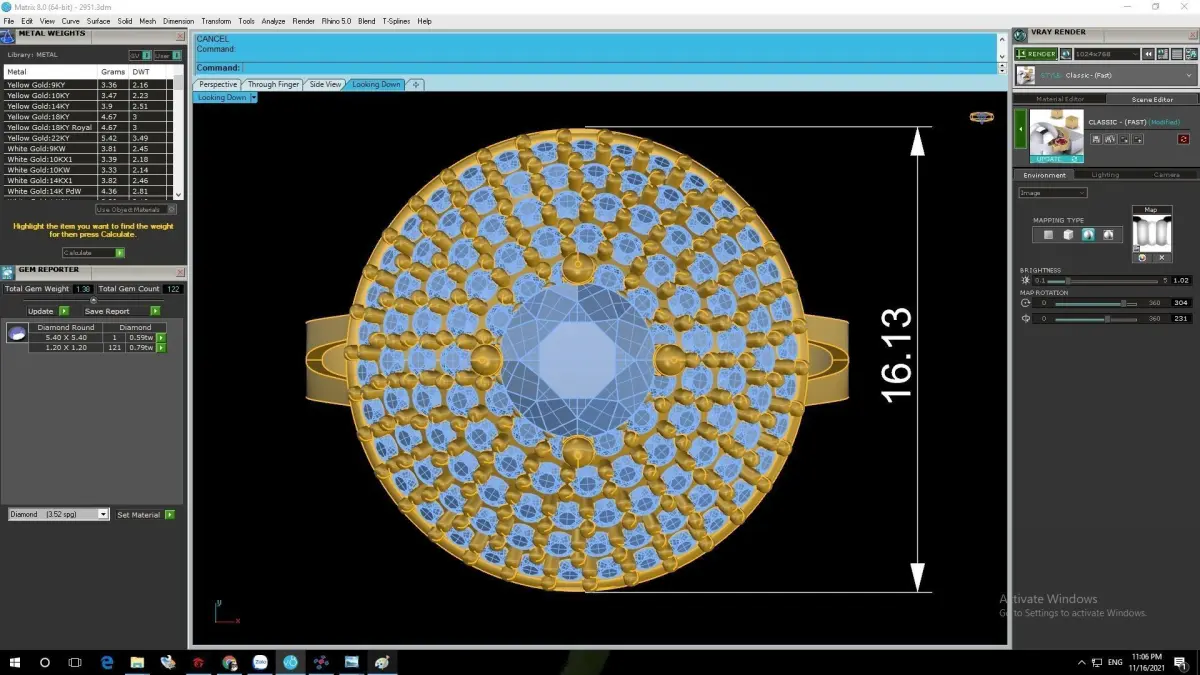Click the rewind arrows icon in VRay Render
This screenshot has height=675, width=1200.
tap(1150, 54)
